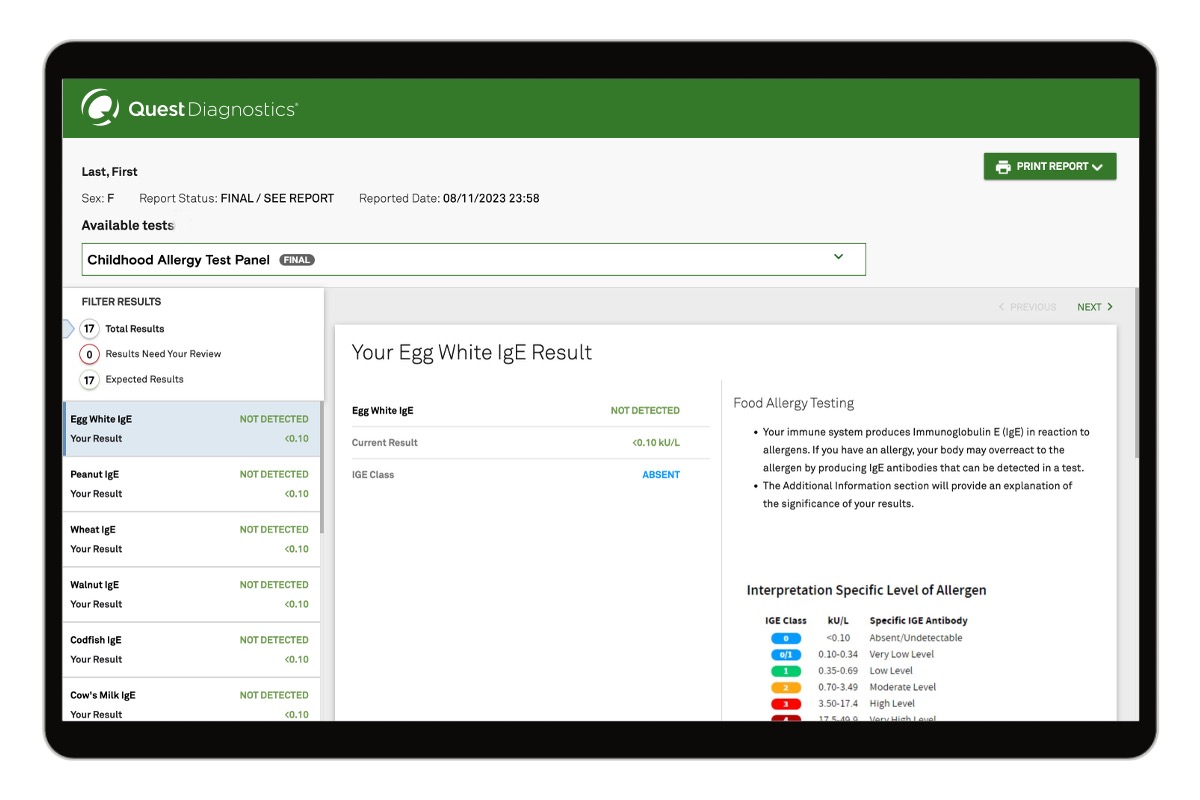Screen dimensions: 1200x800
Task: Click the orange class 2 badge
Action: pyautogui.click(x=786, y=687)
